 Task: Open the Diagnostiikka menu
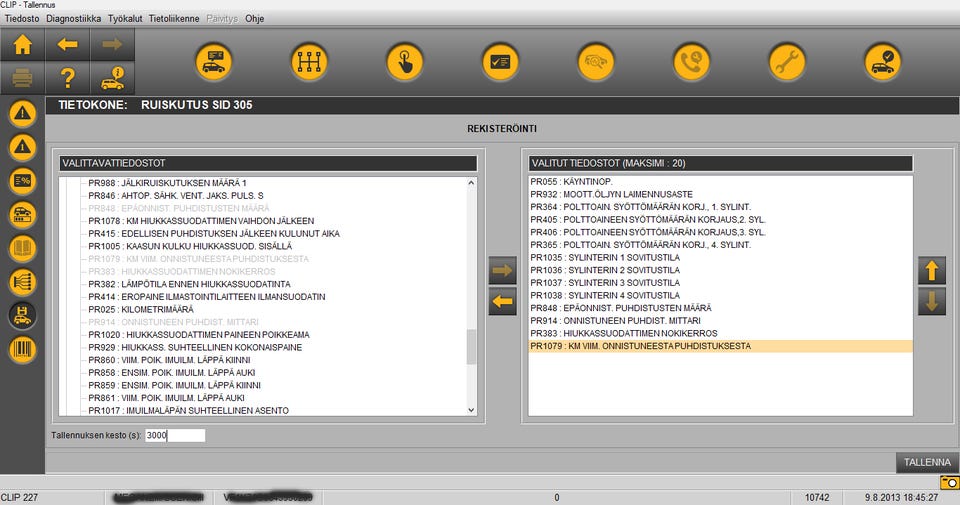tap(74, 19)
